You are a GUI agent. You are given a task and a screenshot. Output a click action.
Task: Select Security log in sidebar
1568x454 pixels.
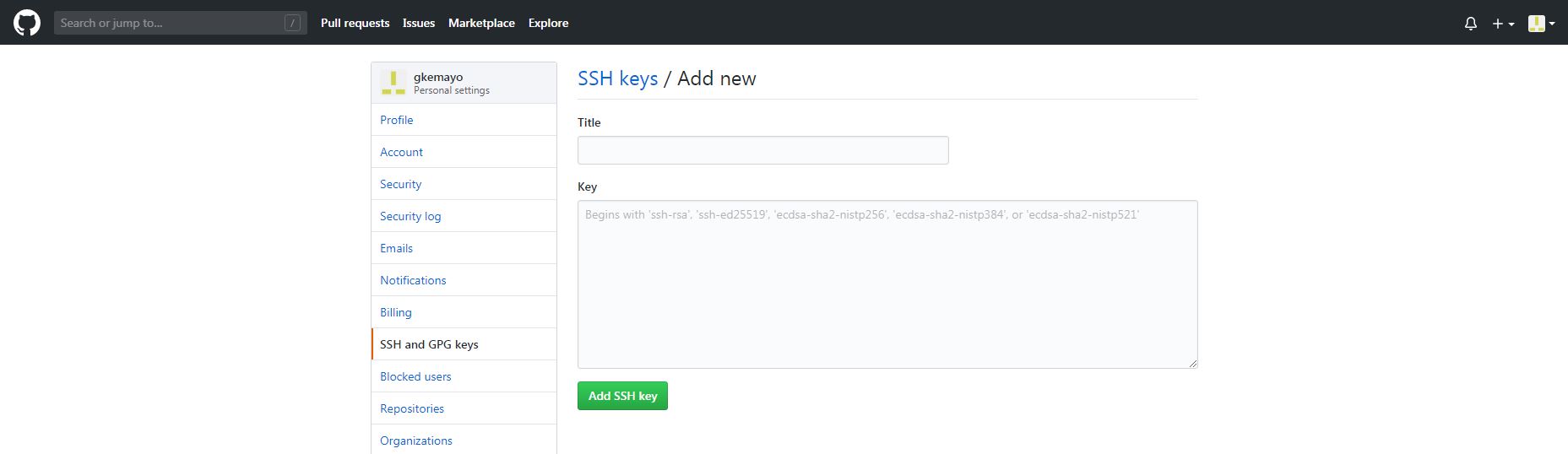[410, 216]
